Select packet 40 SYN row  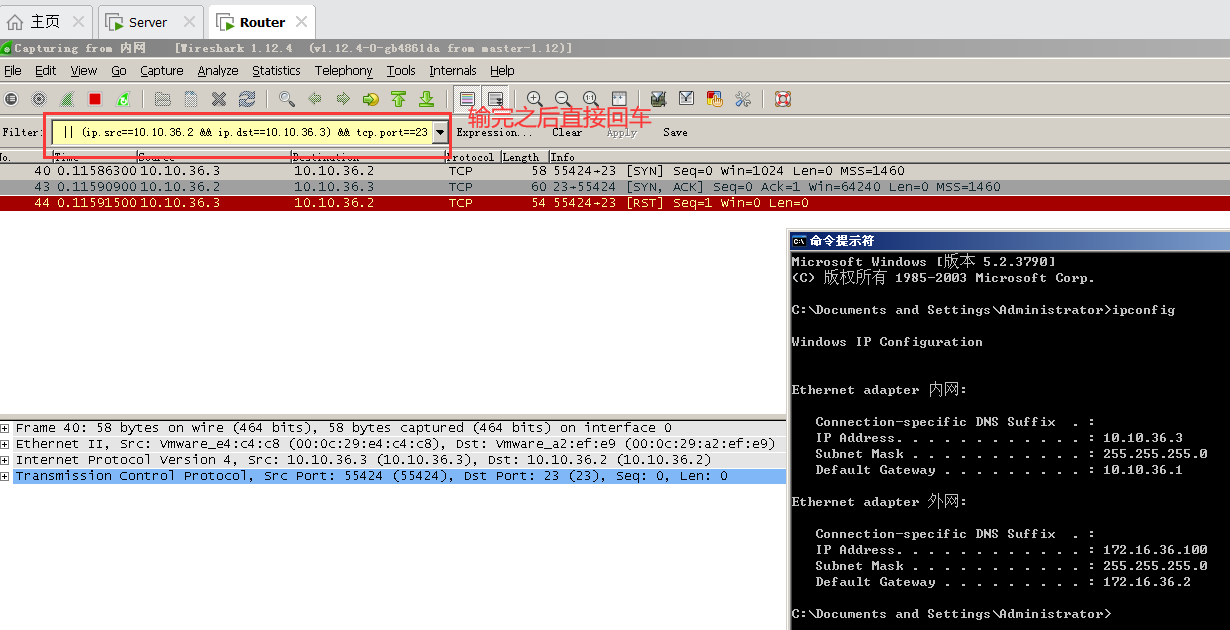tap(615, 171)
